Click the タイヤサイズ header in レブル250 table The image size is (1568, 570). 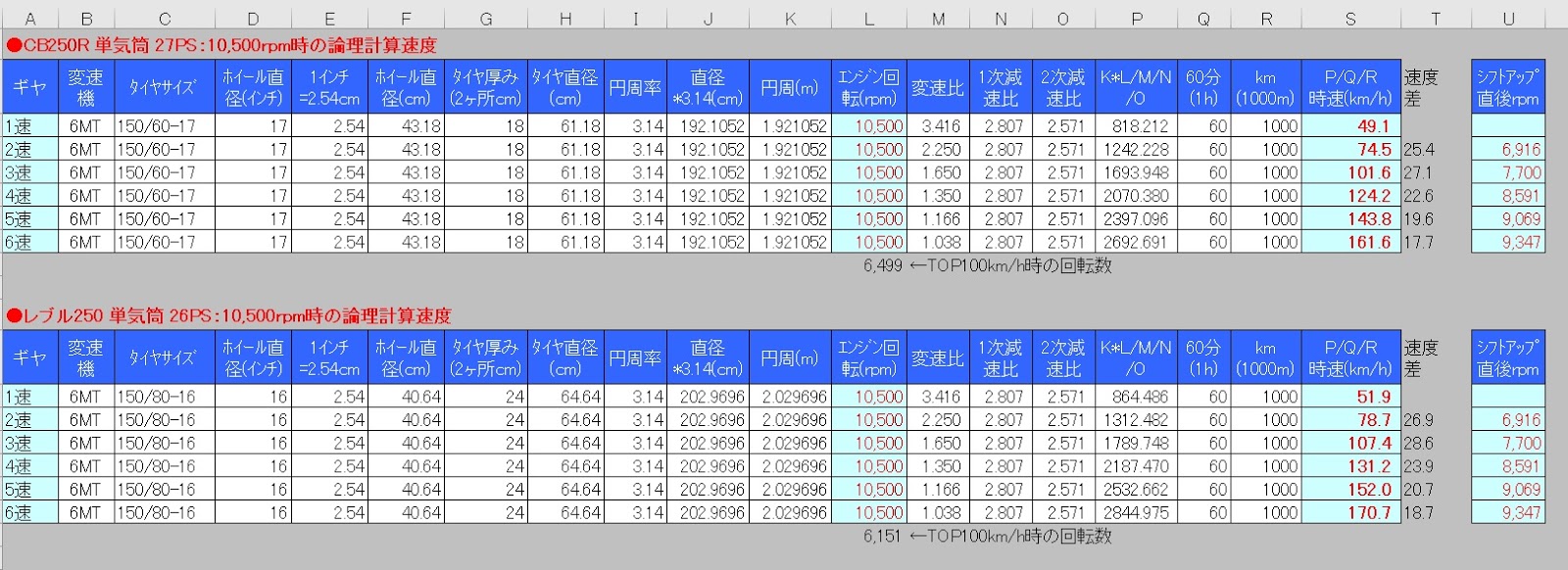coord(164,357)
